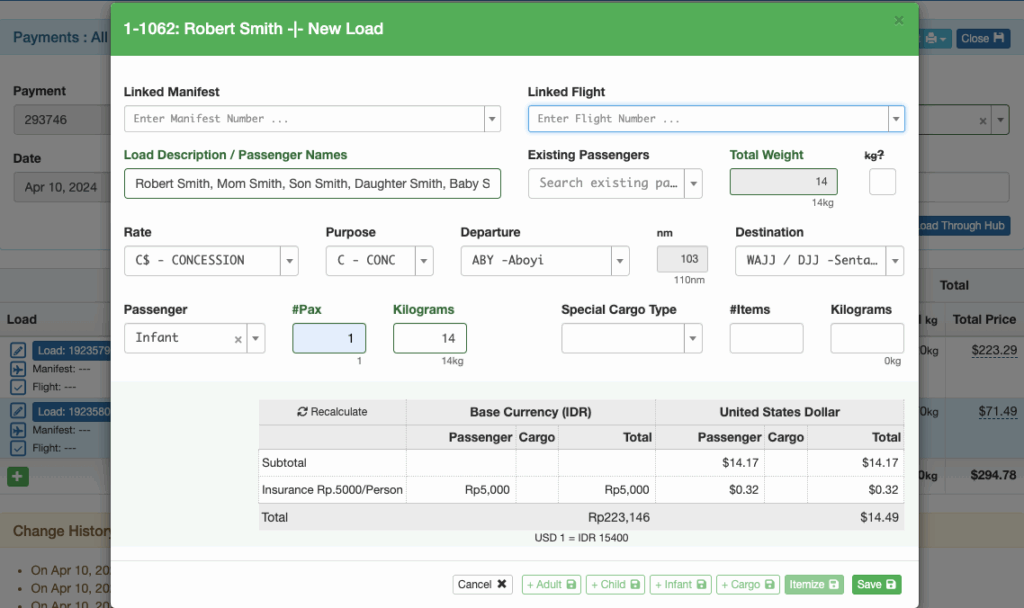Open the Linked Manifest dropdown
This screenshot has height=608, width=1024.
(x=492, y=119)
